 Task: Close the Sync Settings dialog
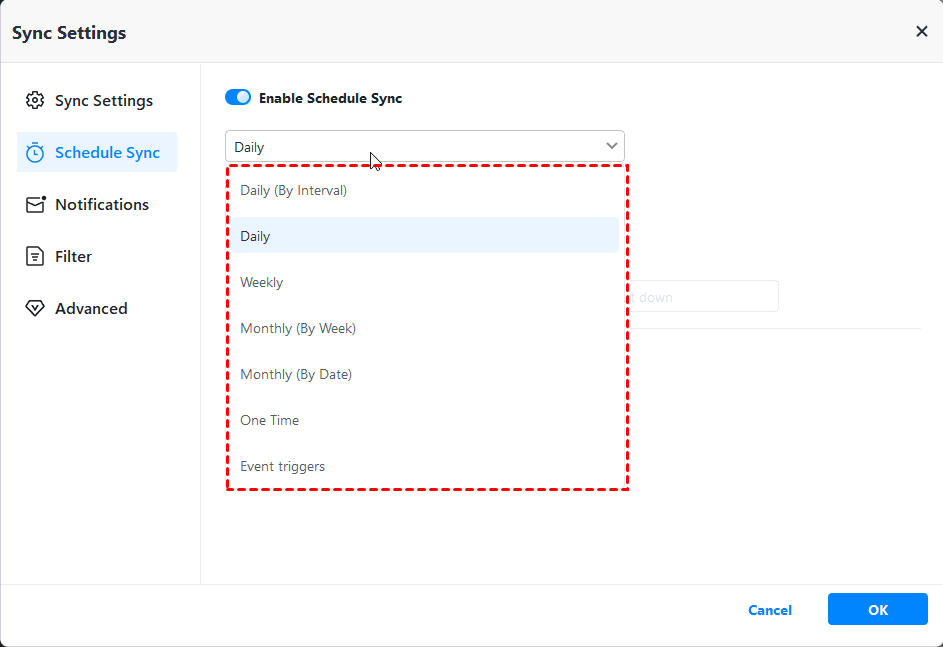921,32
